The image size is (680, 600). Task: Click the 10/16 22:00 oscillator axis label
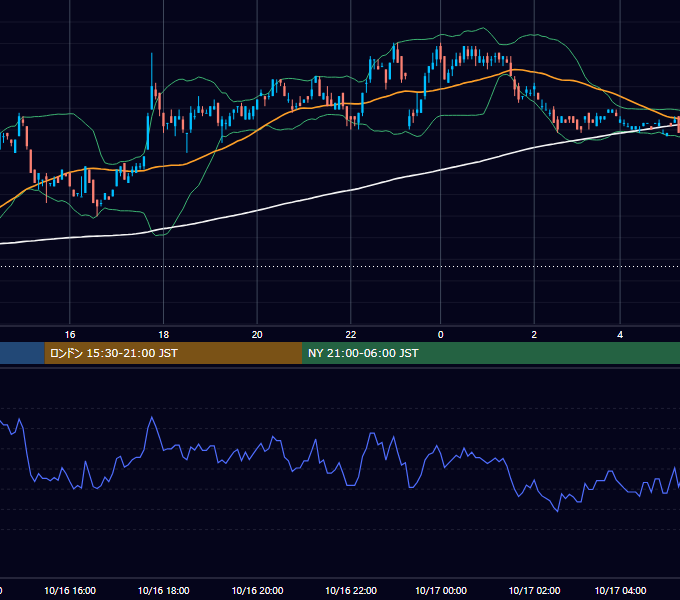tap(351, 590)
